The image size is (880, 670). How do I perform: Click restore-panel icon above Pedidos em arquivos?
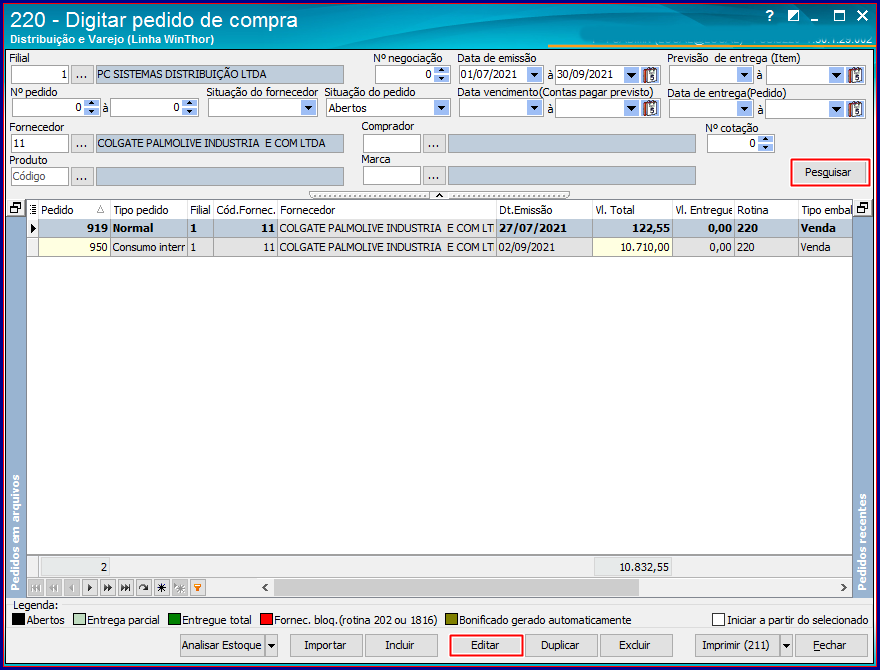coord(15,208)
